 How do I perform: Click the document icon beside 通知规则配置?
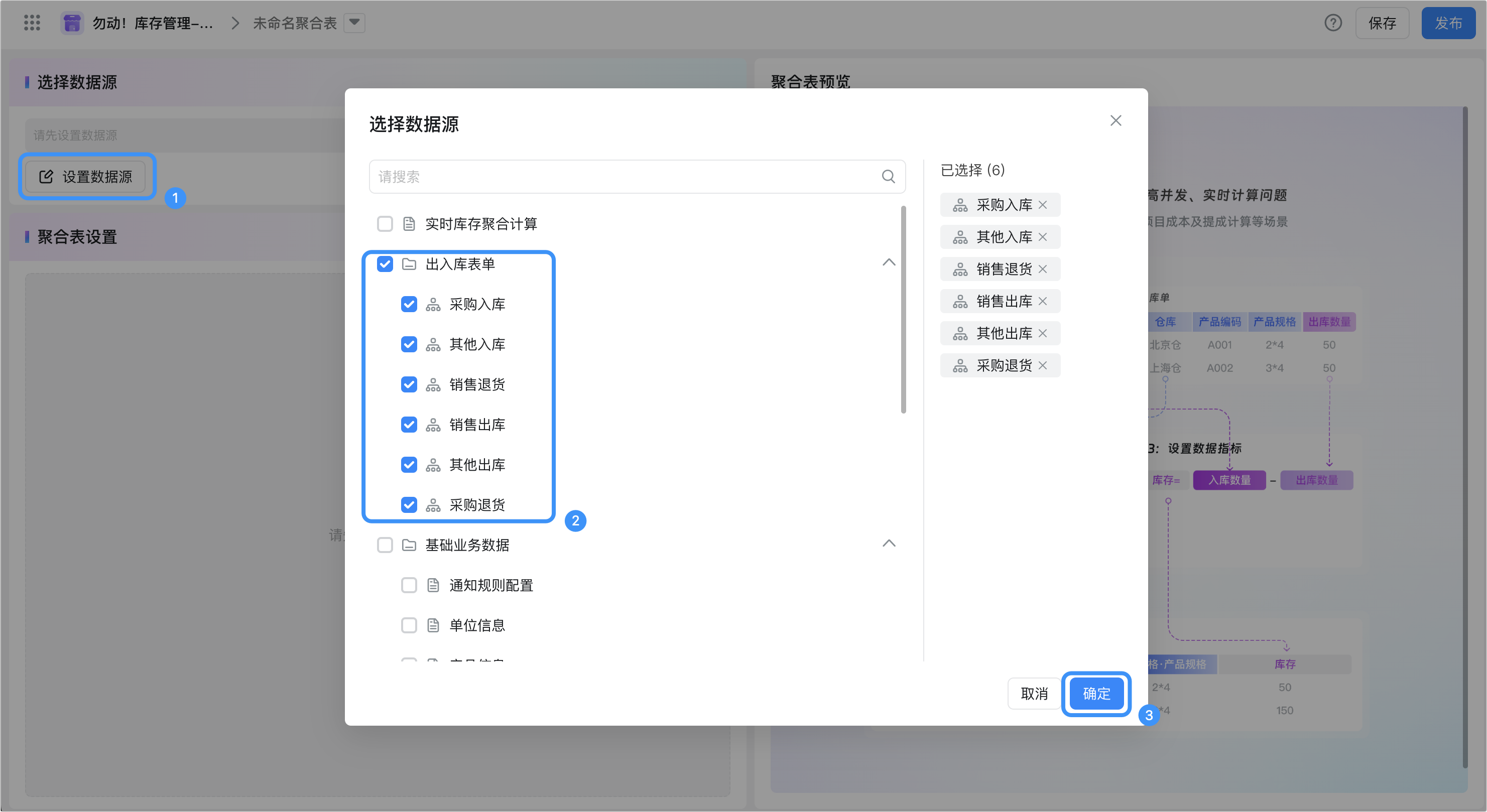[433, 586]
